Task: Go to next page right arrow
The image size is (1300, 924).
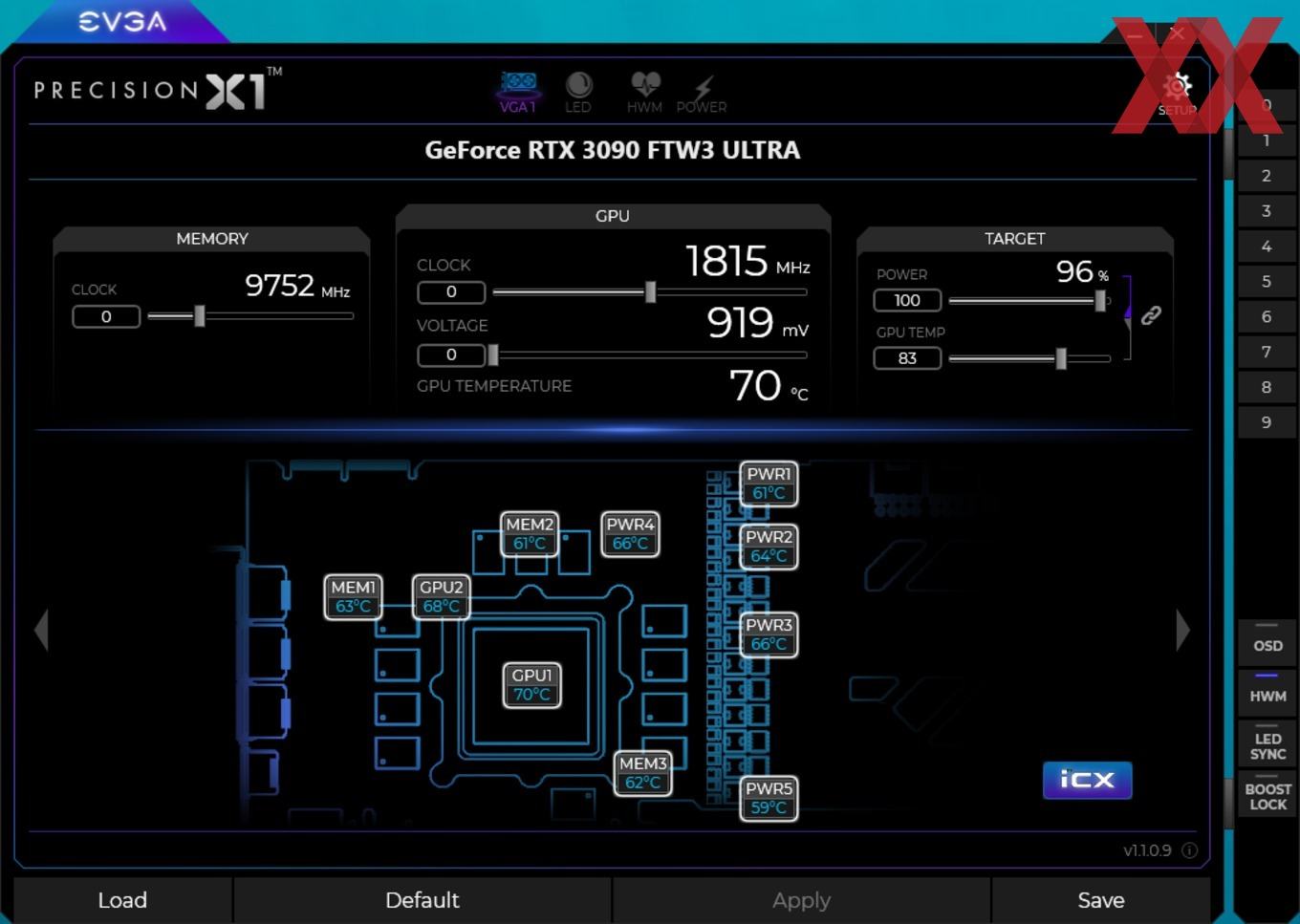Action: [x=1182, y=630]
